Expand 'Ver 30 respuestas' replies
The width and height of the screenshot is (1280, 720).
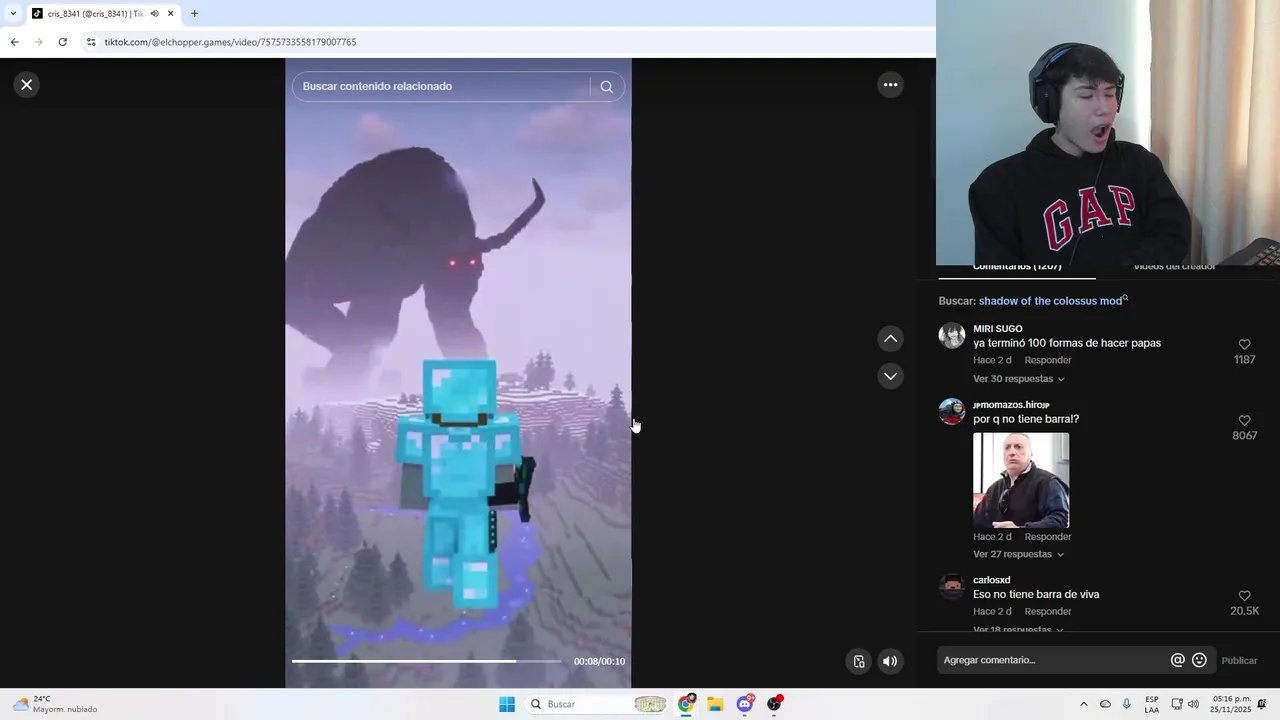tap(1019, 379)
